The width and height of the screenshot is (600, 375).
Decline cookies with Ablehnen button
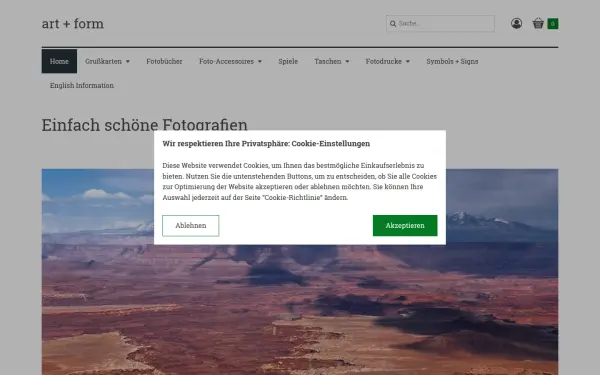[x=191, y=225]
